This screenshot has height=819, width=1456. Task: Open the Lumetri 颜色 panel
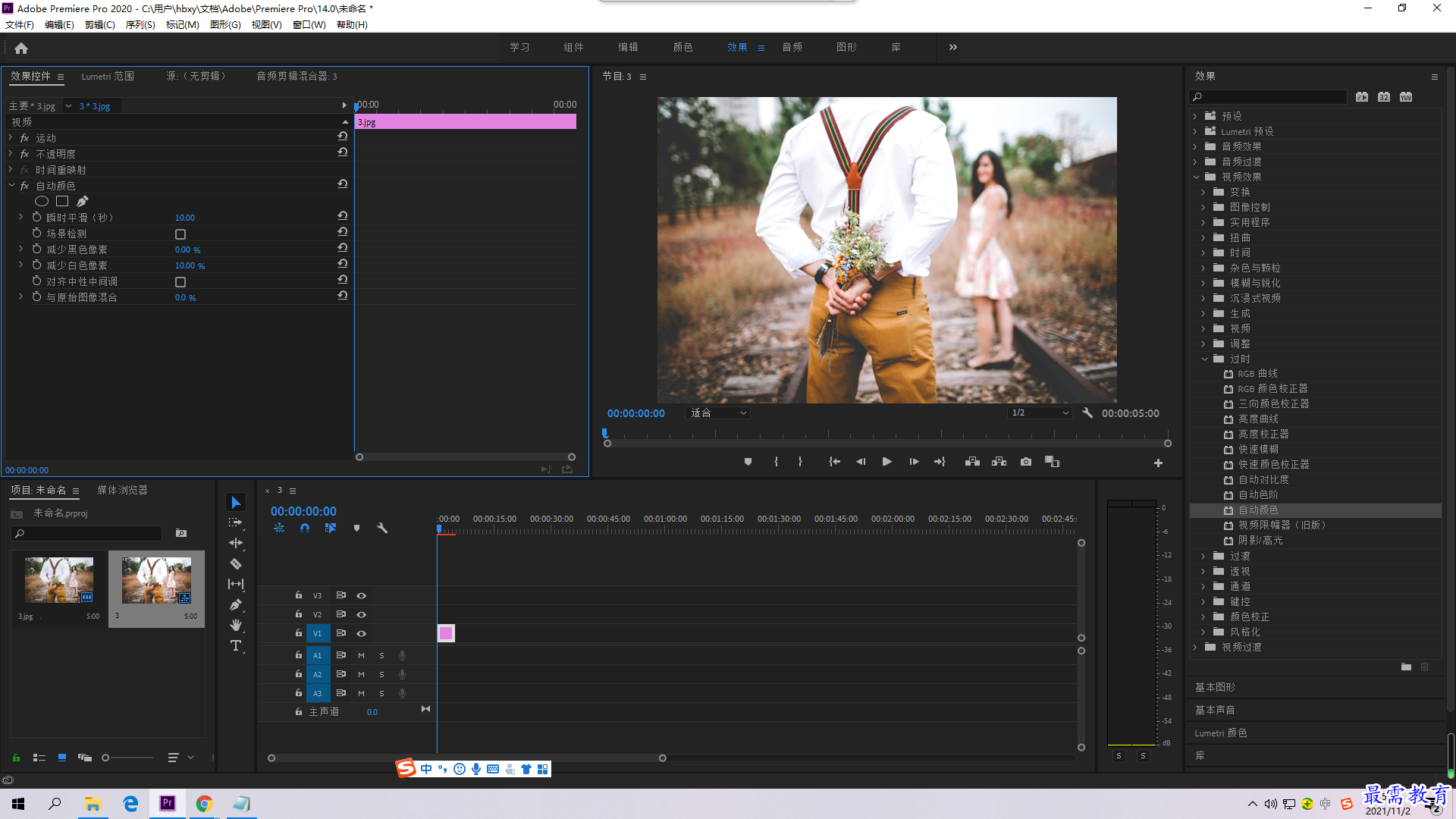(x=1220, y=733)
